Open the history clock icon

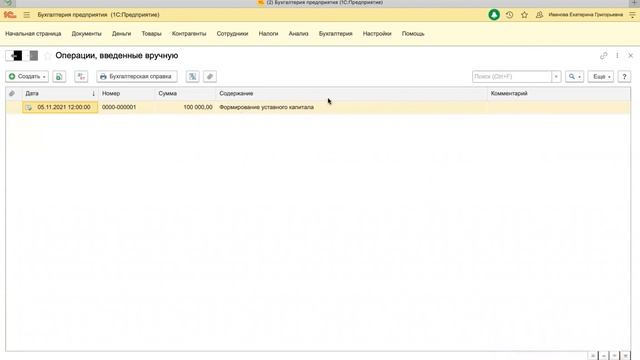(509, 15)
